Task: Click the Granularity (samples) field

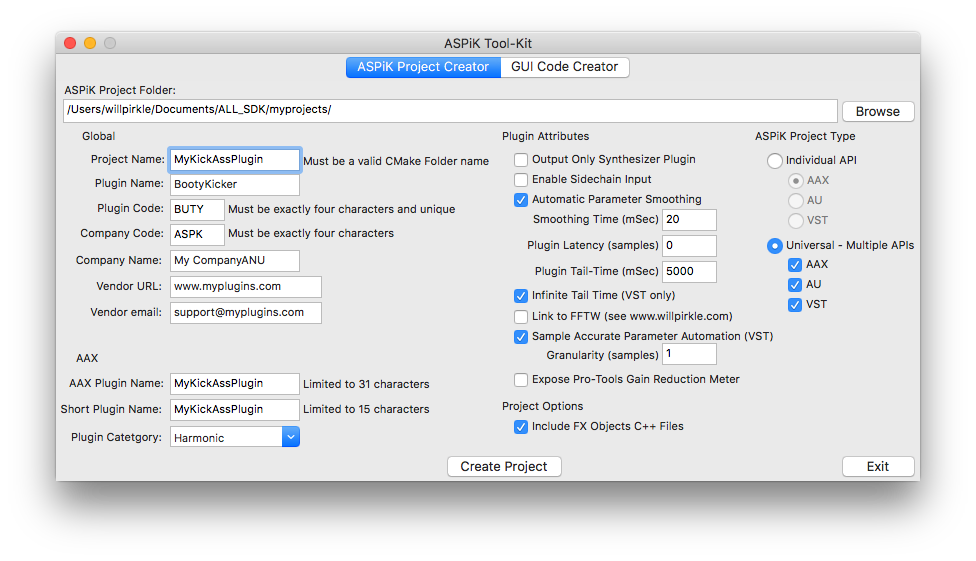Action: (x=690, y=354)
